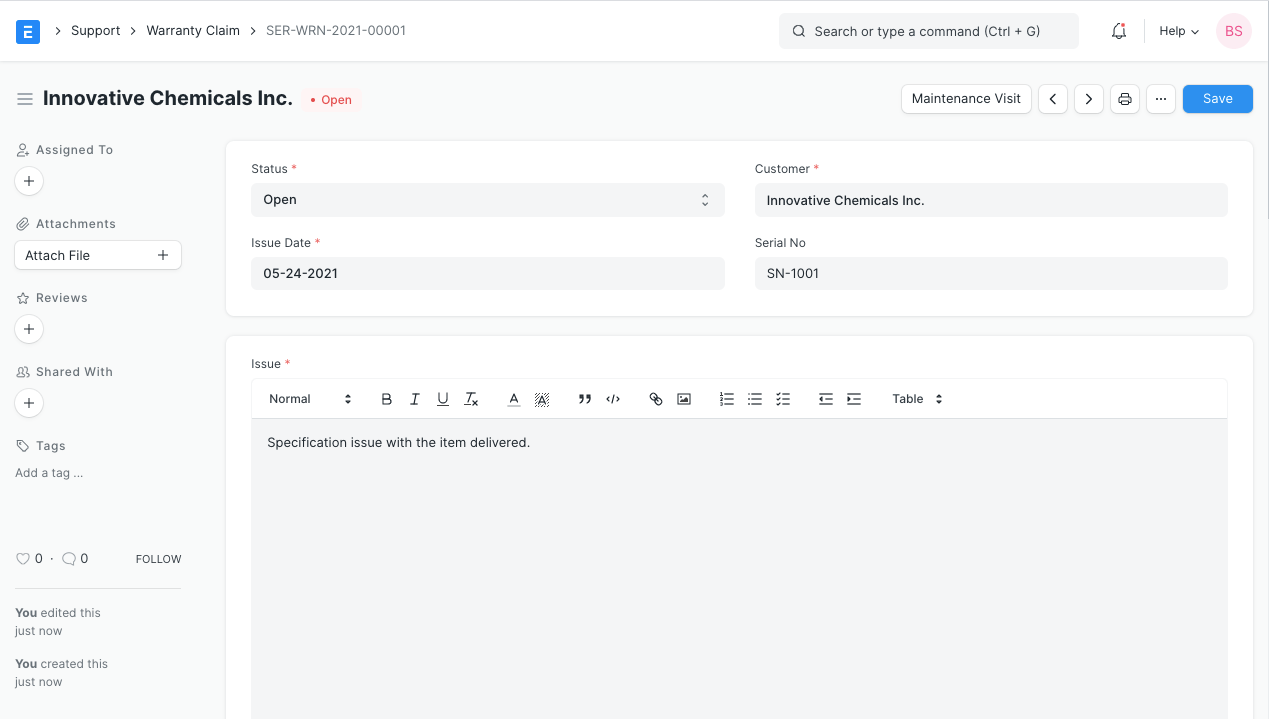Click the Underline formatting icon
Viewport: 1269px width, 719px height.
(x=443, y=399)
